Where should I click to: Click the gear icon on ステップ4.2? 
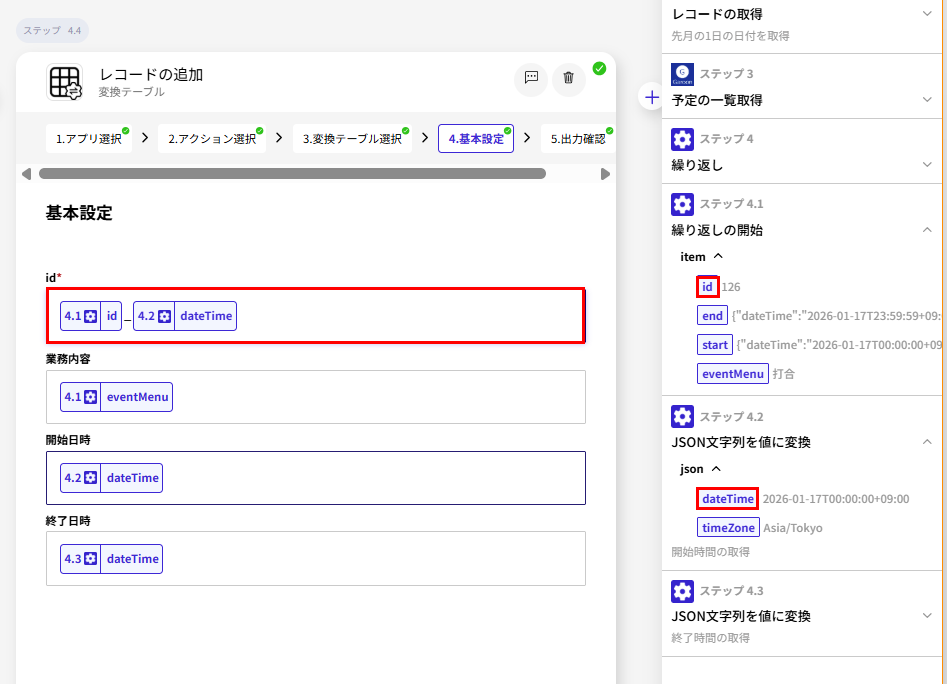[x=681, y=416]
